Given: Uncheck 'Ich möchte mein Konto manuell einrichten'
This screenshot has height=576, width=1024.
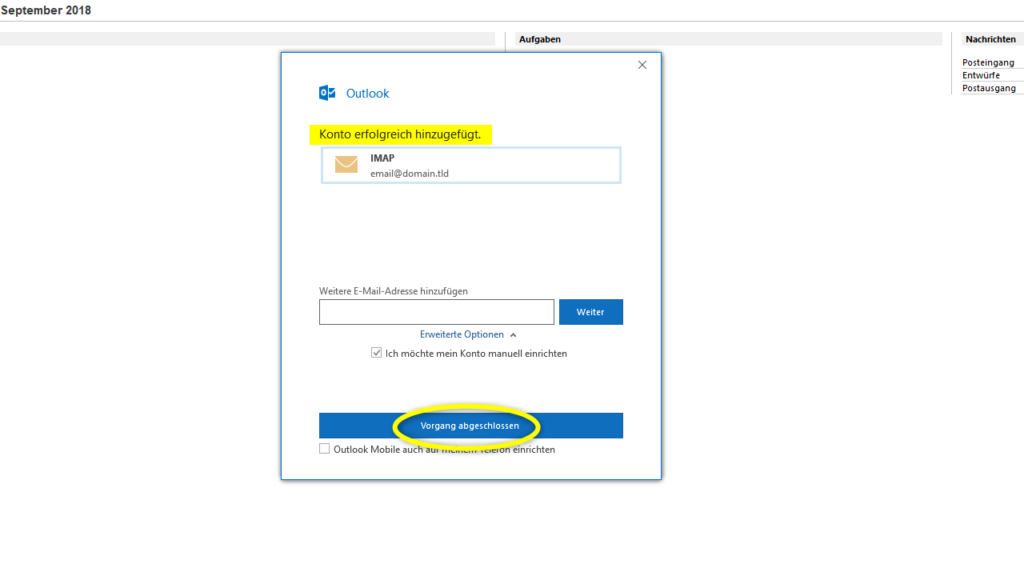Looking at the screenshot, I should tap(376, 352).
